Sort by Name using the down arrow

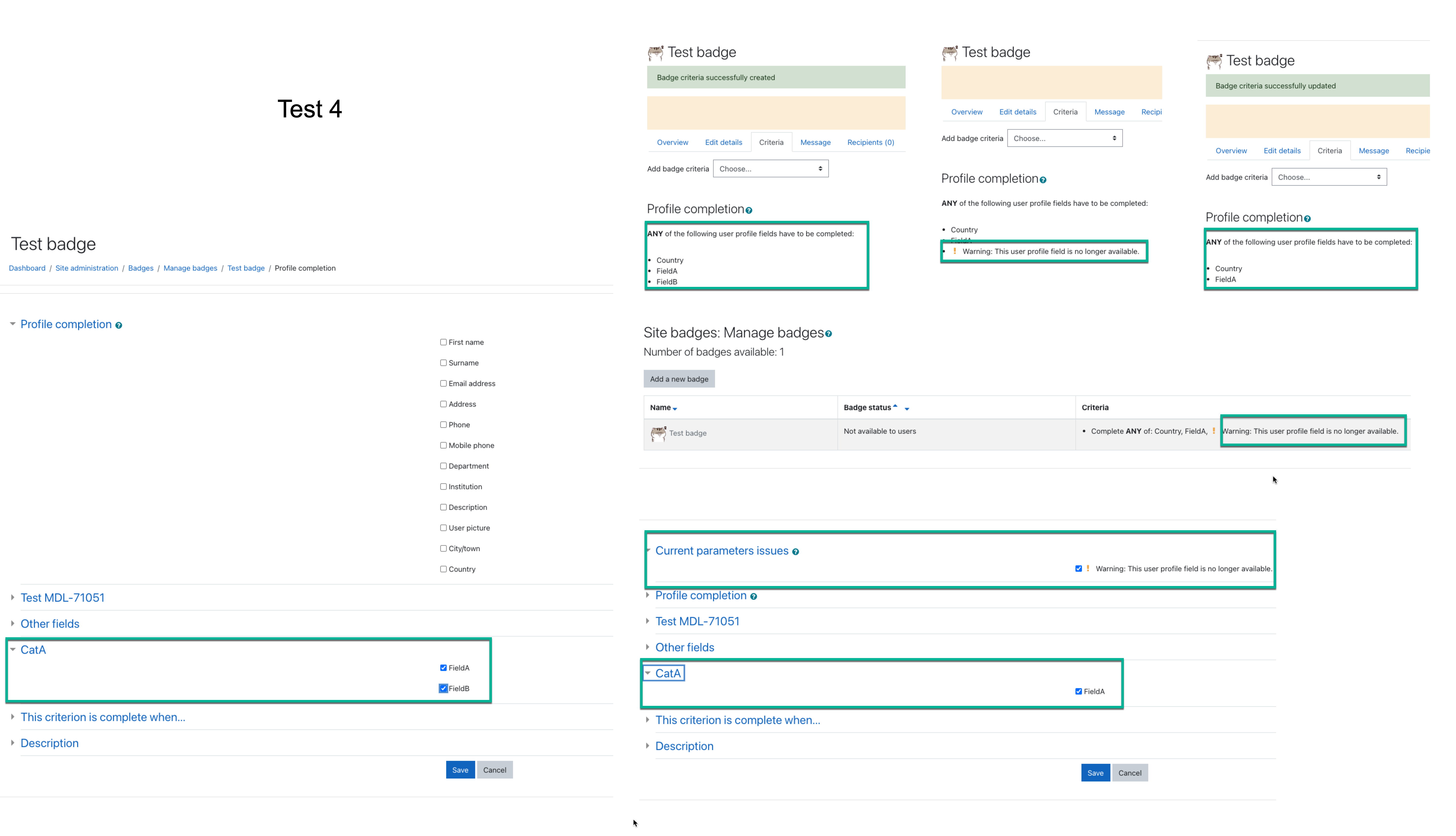[x=675, y=409]
